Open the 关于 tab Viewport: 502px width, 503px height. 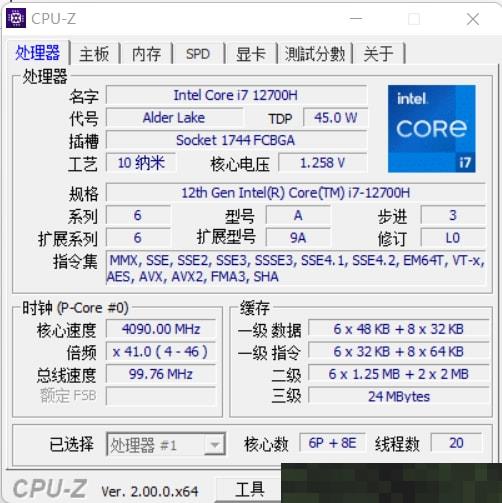[379, 54]
